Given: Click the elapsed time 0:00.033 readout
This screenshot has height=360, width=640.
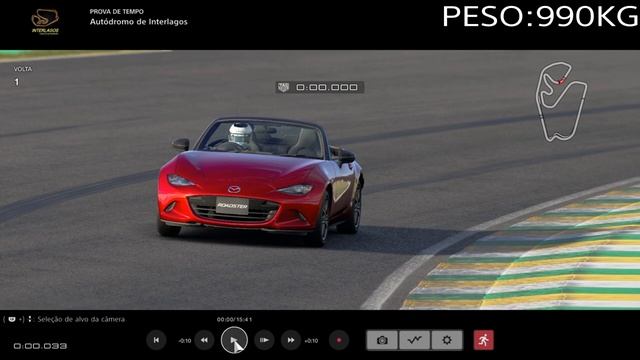Looking at the screenshot, I should [40, 346].
